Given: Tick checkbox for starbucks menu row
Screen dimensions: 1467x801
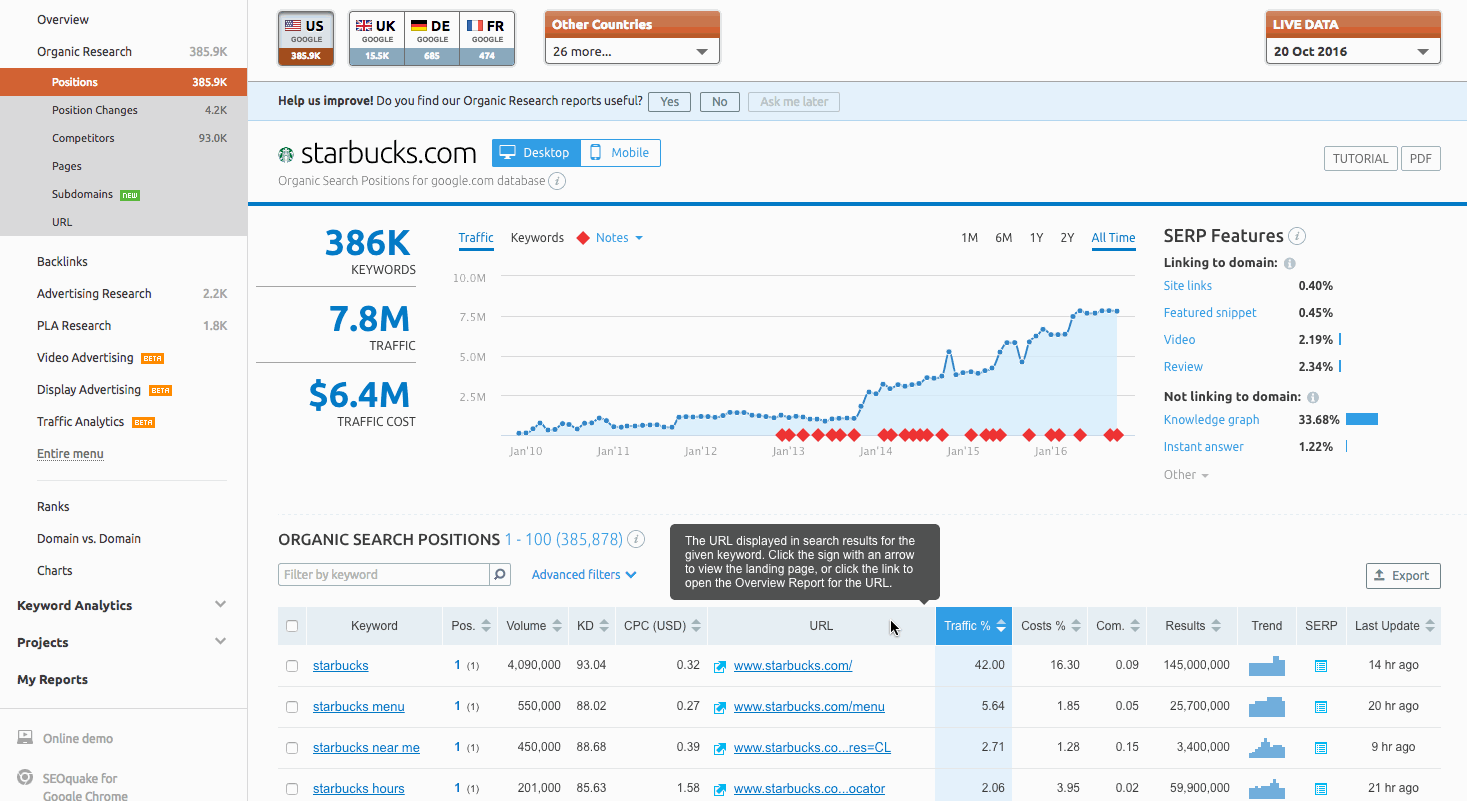Looking at the screenshot, I should (x=292, y=707).
